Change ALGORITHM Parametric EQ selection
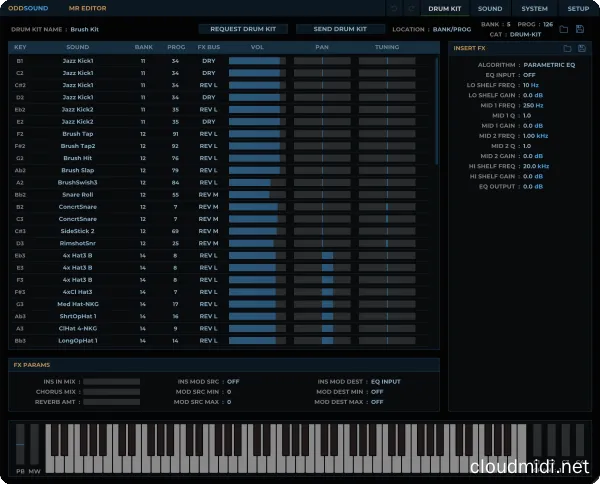This screenshot has width=600, height=484. [x=549, y=65]
